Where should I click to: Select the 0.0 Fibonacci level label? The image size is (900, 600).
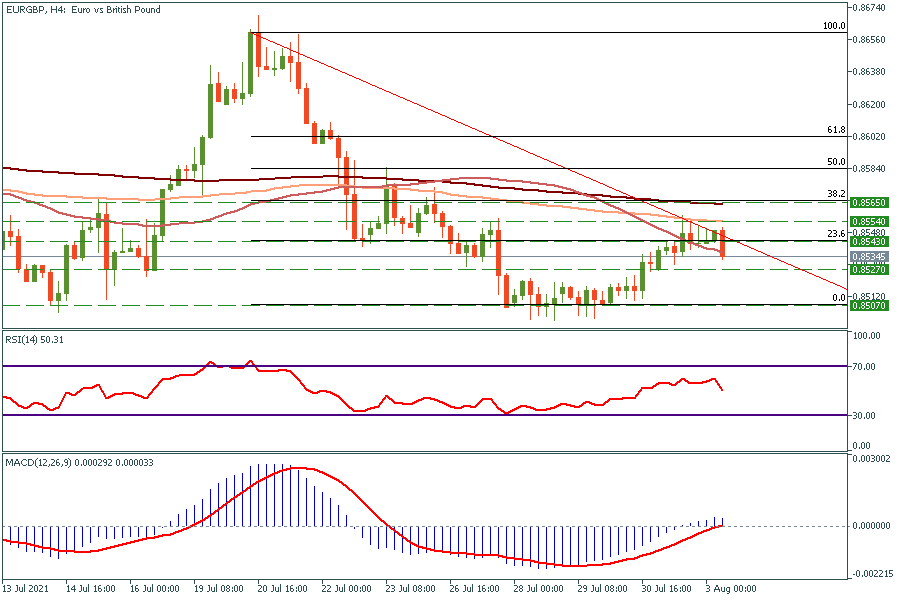pyautogui.click(x=838, y=298)
